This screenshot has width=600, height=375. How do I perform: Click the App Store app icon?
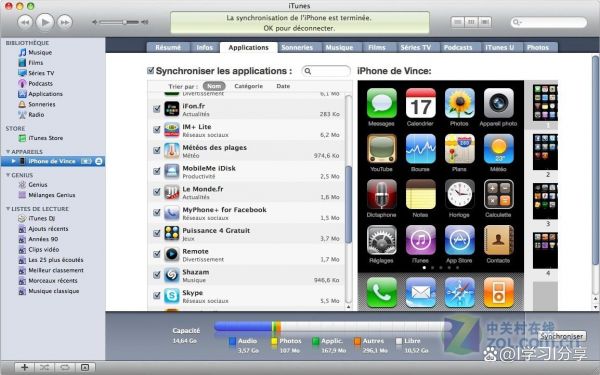(x=460, y=240)
